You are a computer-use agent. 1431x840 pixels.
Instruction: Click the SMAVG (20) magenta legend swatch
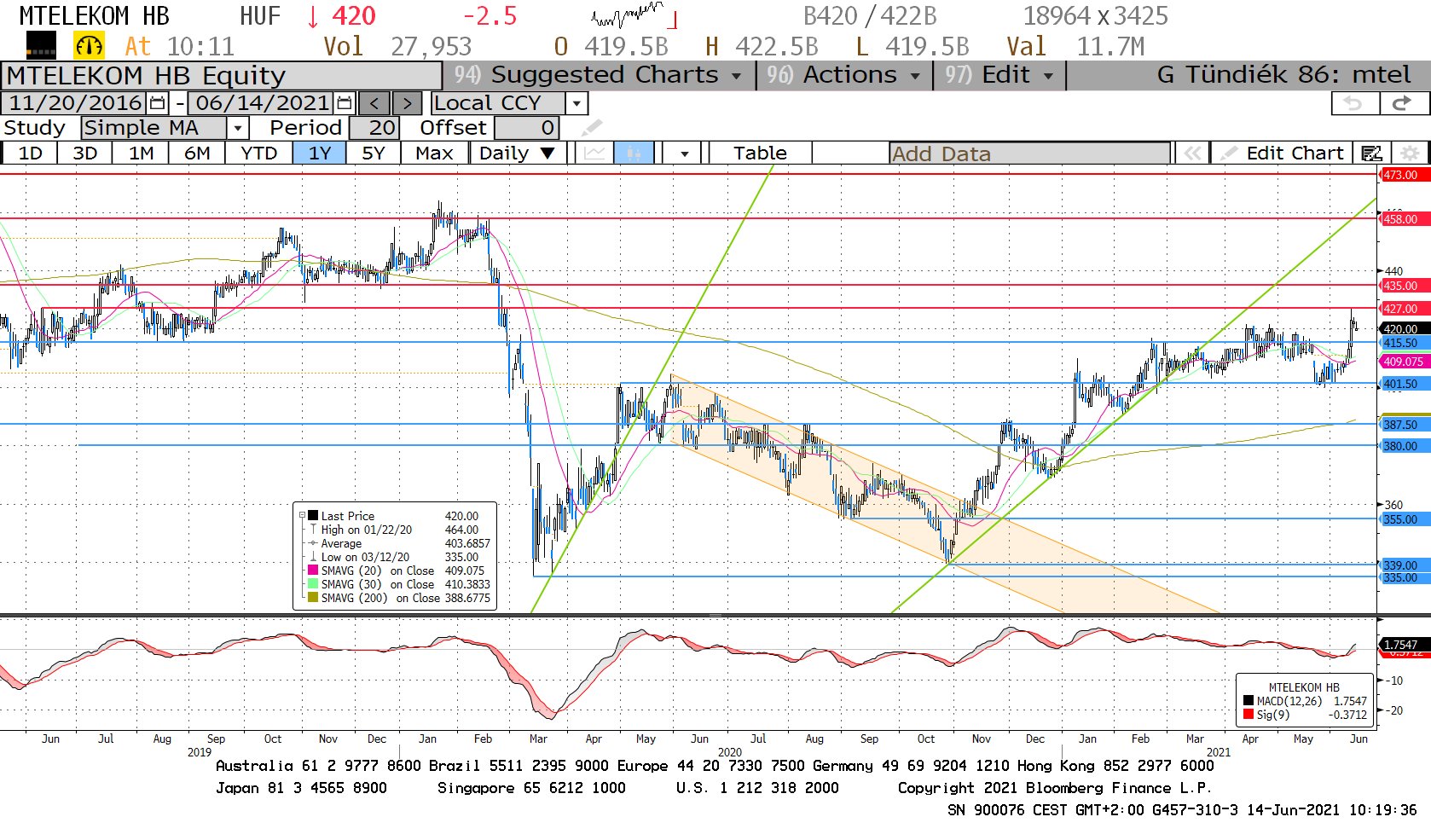(313, 571)
